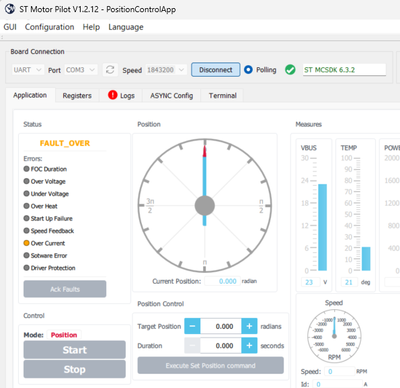Click the green connection check icon
Screen dimensions: 400x388
click(290, 70)
